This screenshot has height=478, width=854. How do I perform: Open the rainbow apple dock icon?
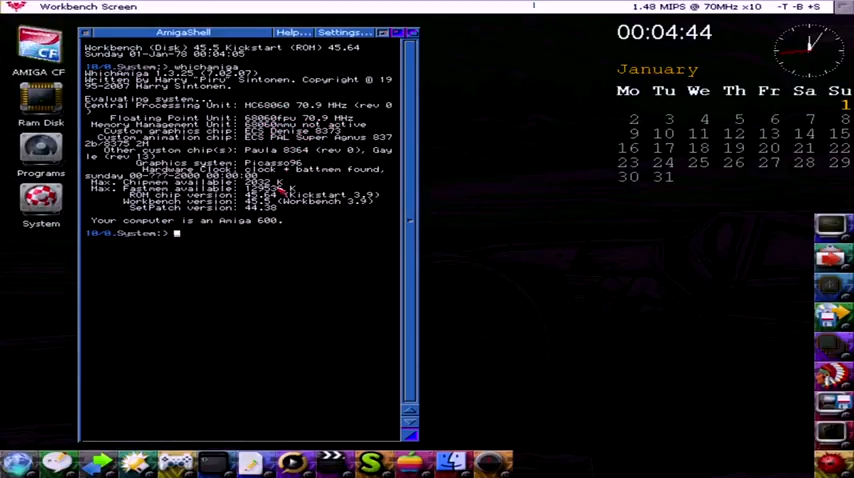[410, 463]
